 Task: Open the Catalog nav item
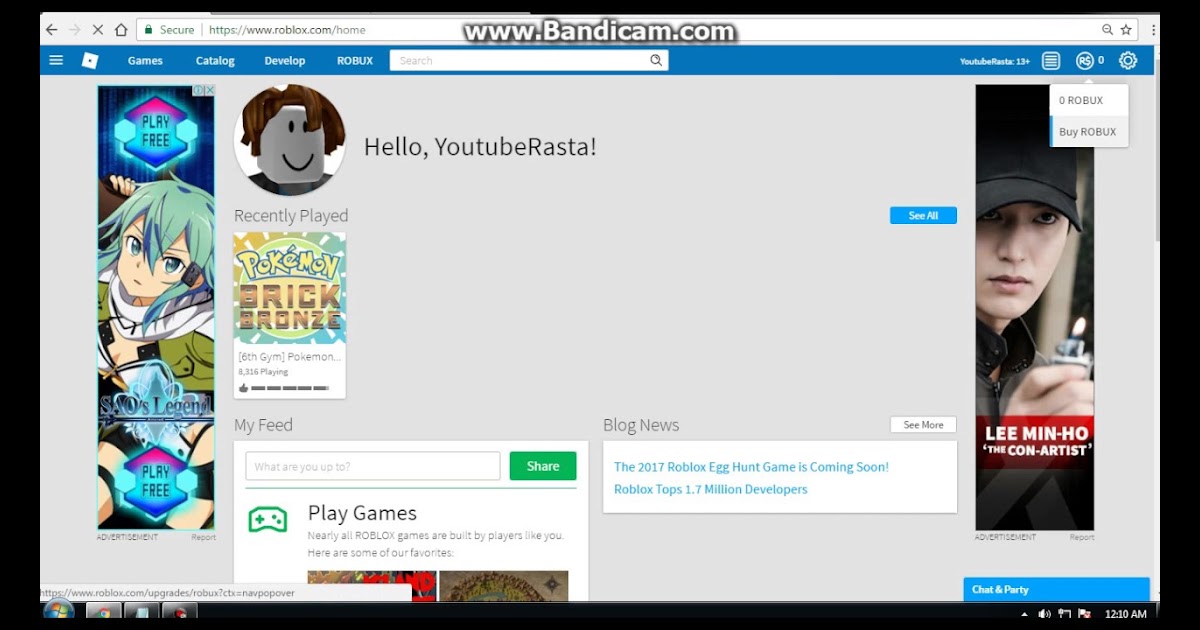(x=215, y=61)
